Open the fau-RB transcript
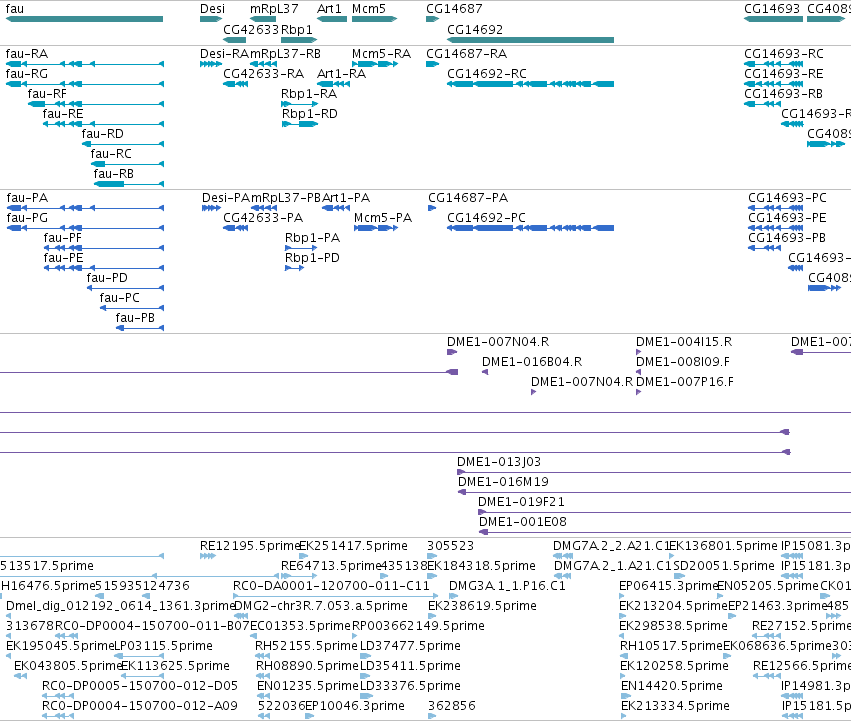This screenshot has height=721, width=851. [x=129, y=184]
